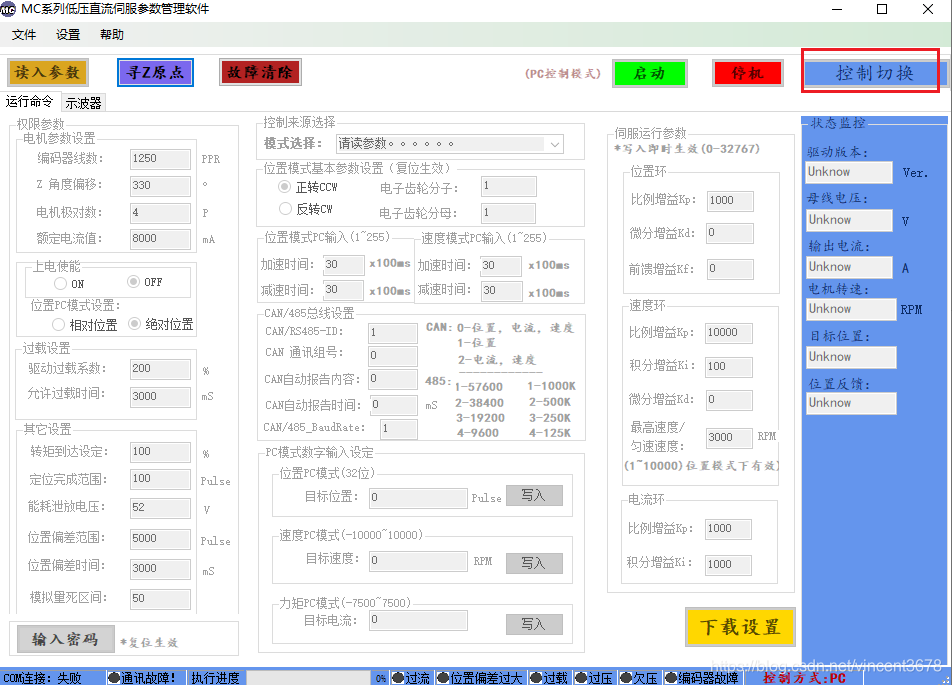Click the 过载 fault indicator dot

pyautogui.click(x=536, y=677)
